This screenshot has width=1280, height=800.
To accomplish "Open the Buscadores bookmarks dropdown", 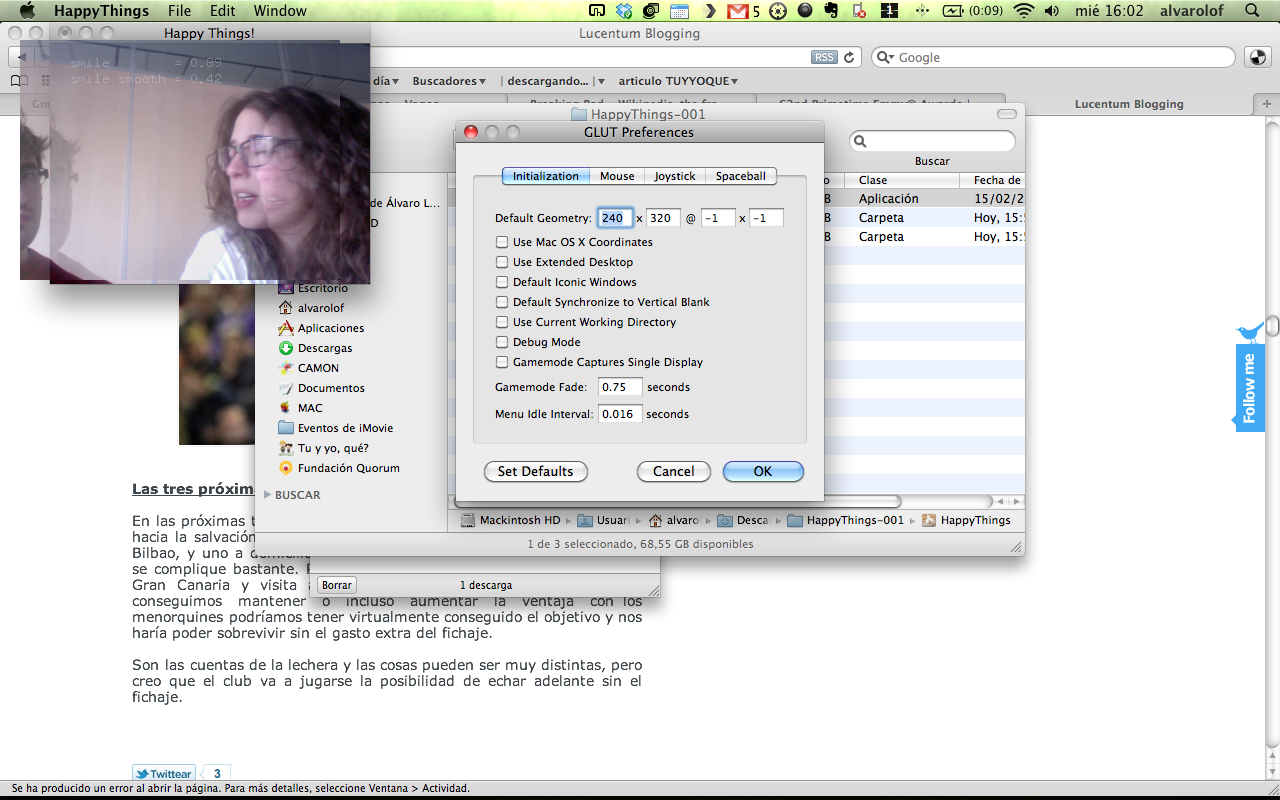I will pos(449,81).
